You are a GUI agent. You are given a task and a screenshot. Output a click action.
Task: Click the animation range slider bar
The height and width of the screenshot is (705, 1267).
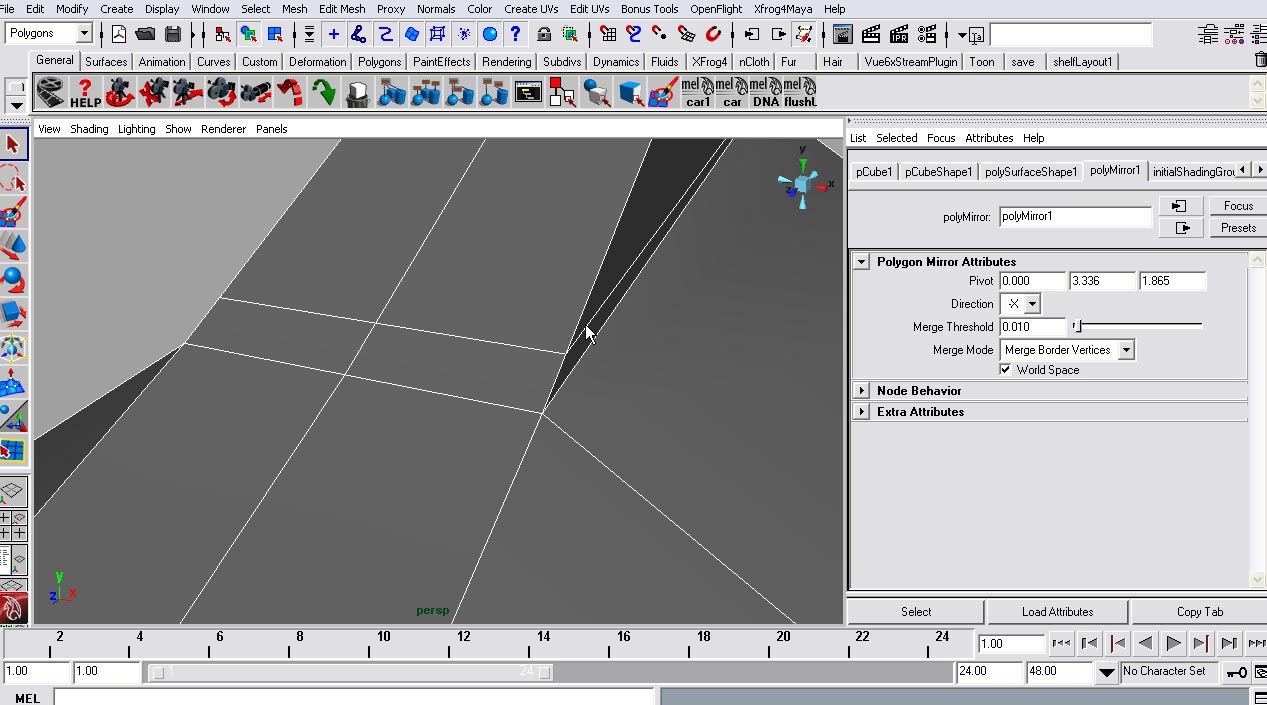(350, 672)
